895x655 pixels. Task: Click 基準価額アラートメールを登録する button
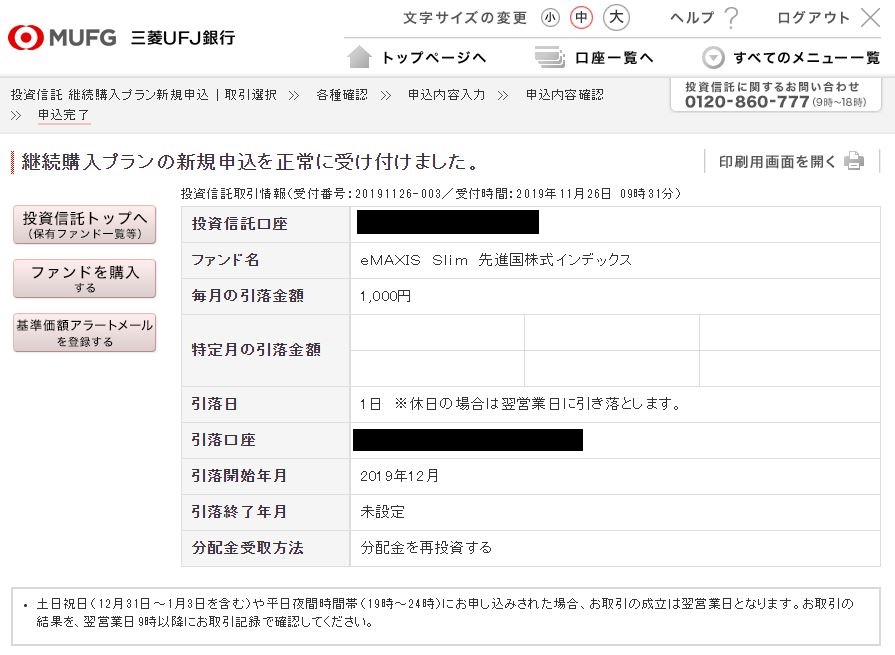coord(84,333)
